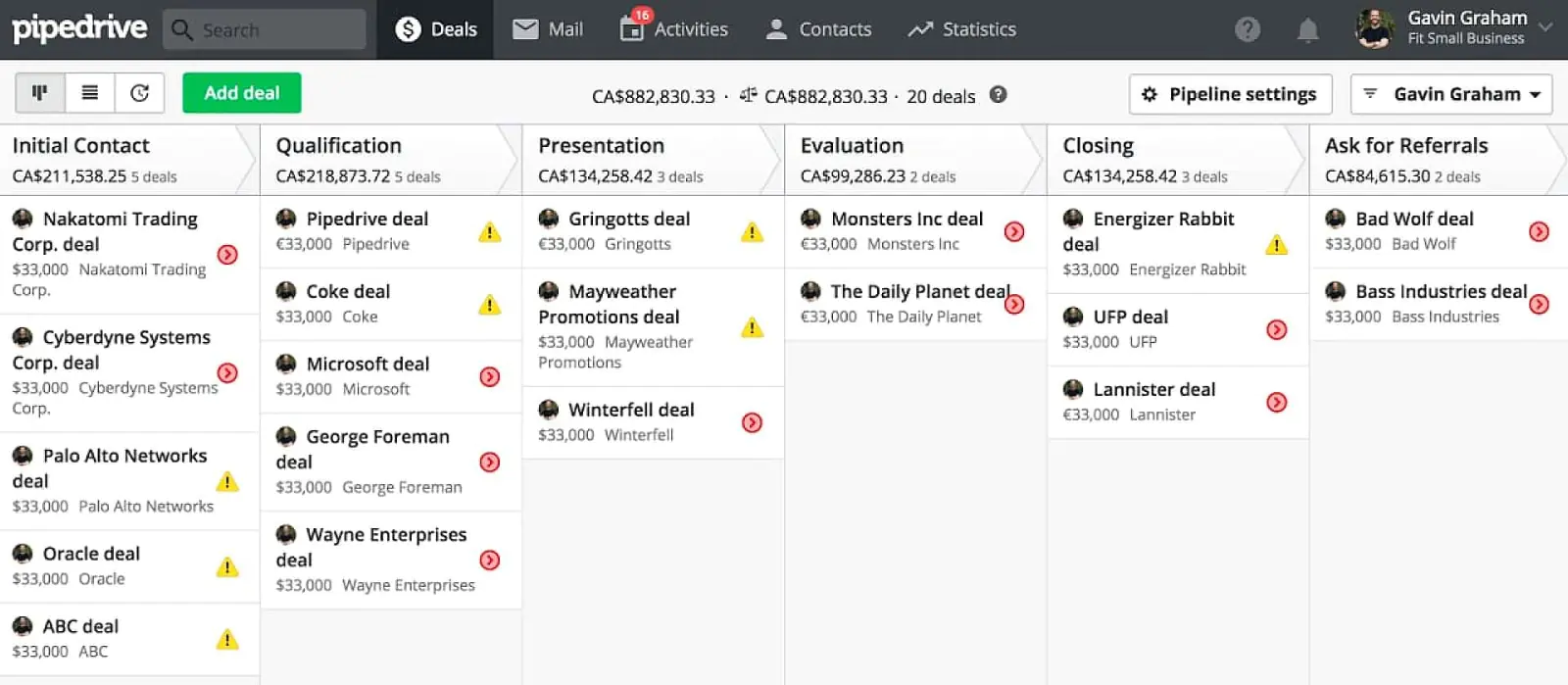Click warning icon on Mayweather Promotions deal
1568x685 pixels.
pos(753,327)
